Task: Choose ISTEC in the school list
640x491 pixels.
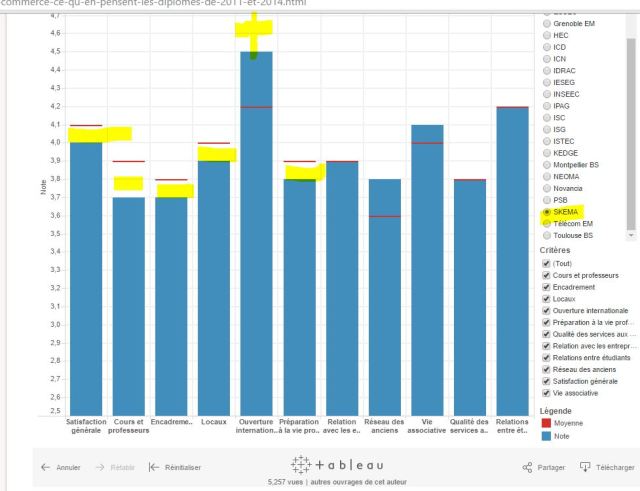Action: (x=547, y=141)
